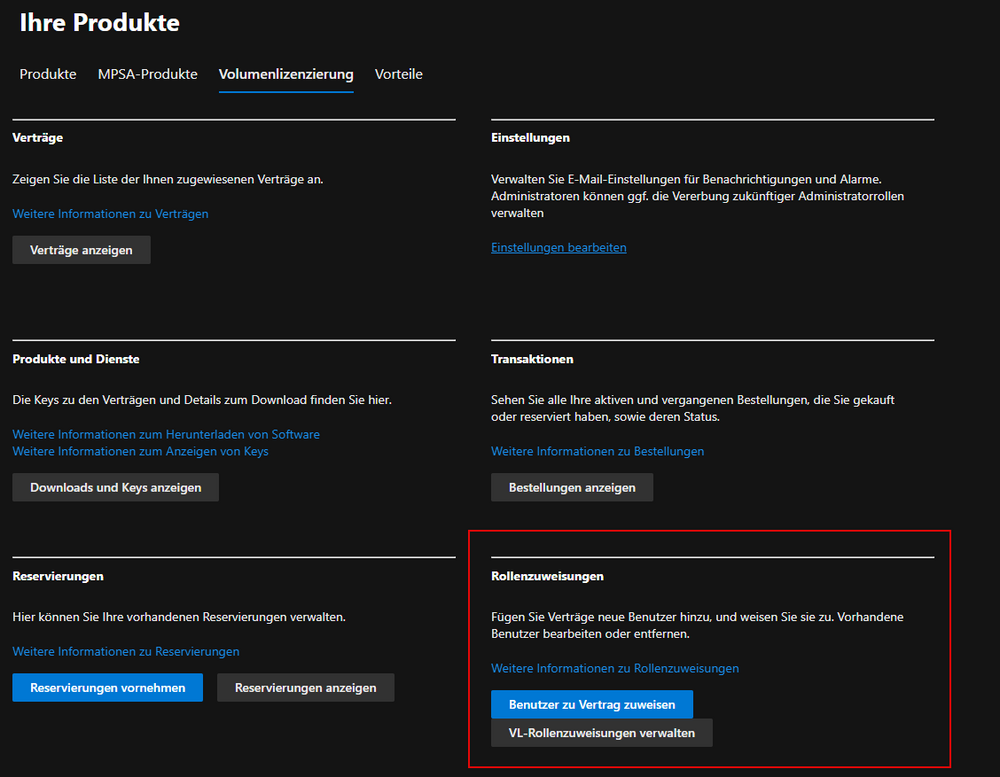Open the MPSA-Produkte tab

pyautogui.click(x=147, y=74)
